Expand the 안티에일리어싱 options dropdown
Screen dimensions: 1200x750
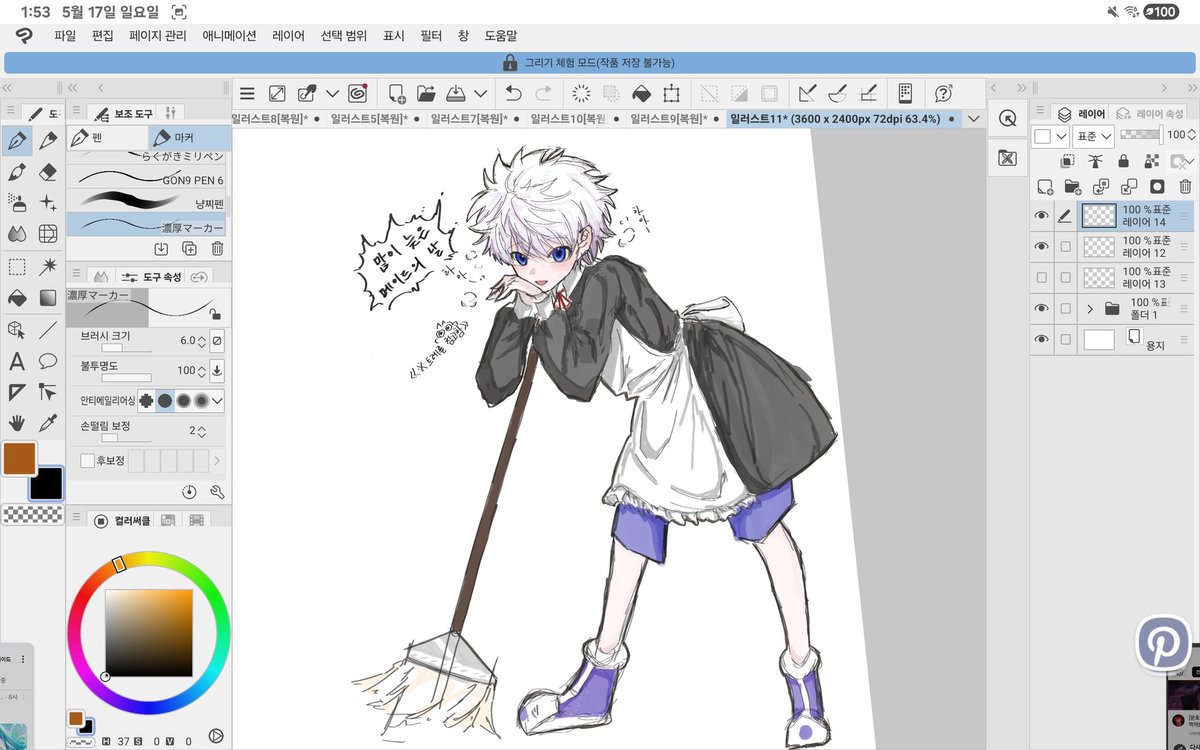coord(217,401)
